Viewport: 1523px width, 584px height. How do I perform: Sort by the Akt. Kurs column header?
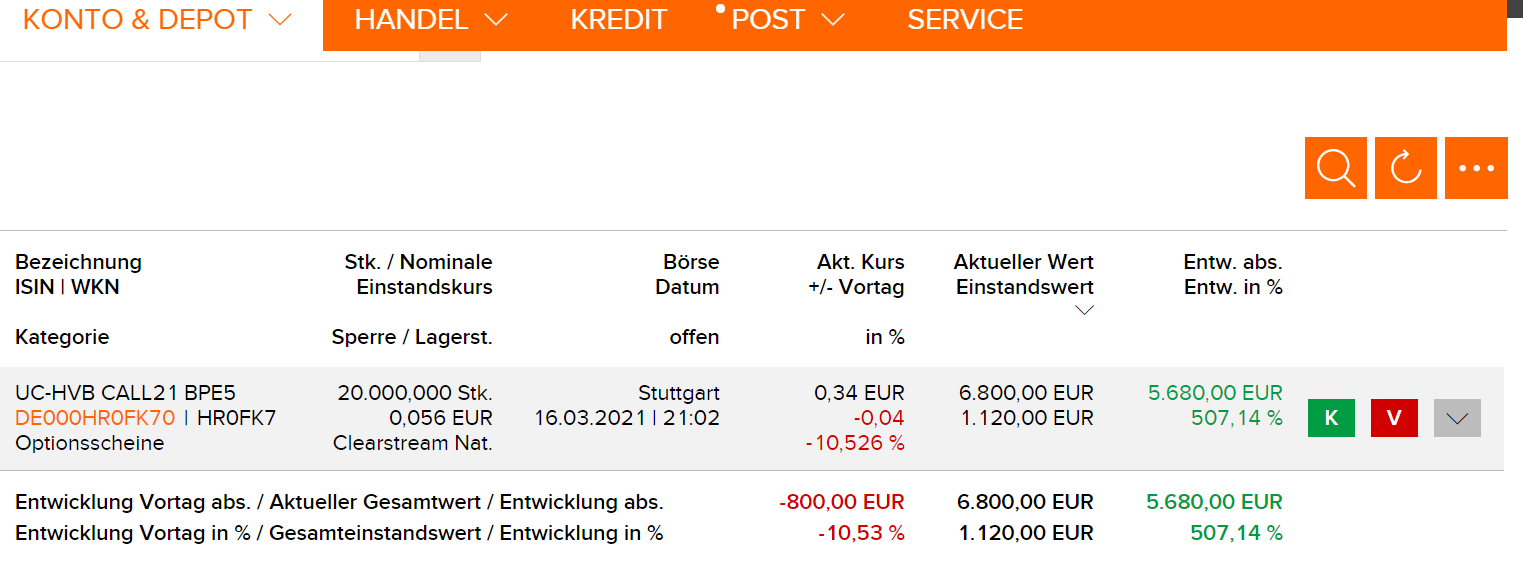(860, 262)
